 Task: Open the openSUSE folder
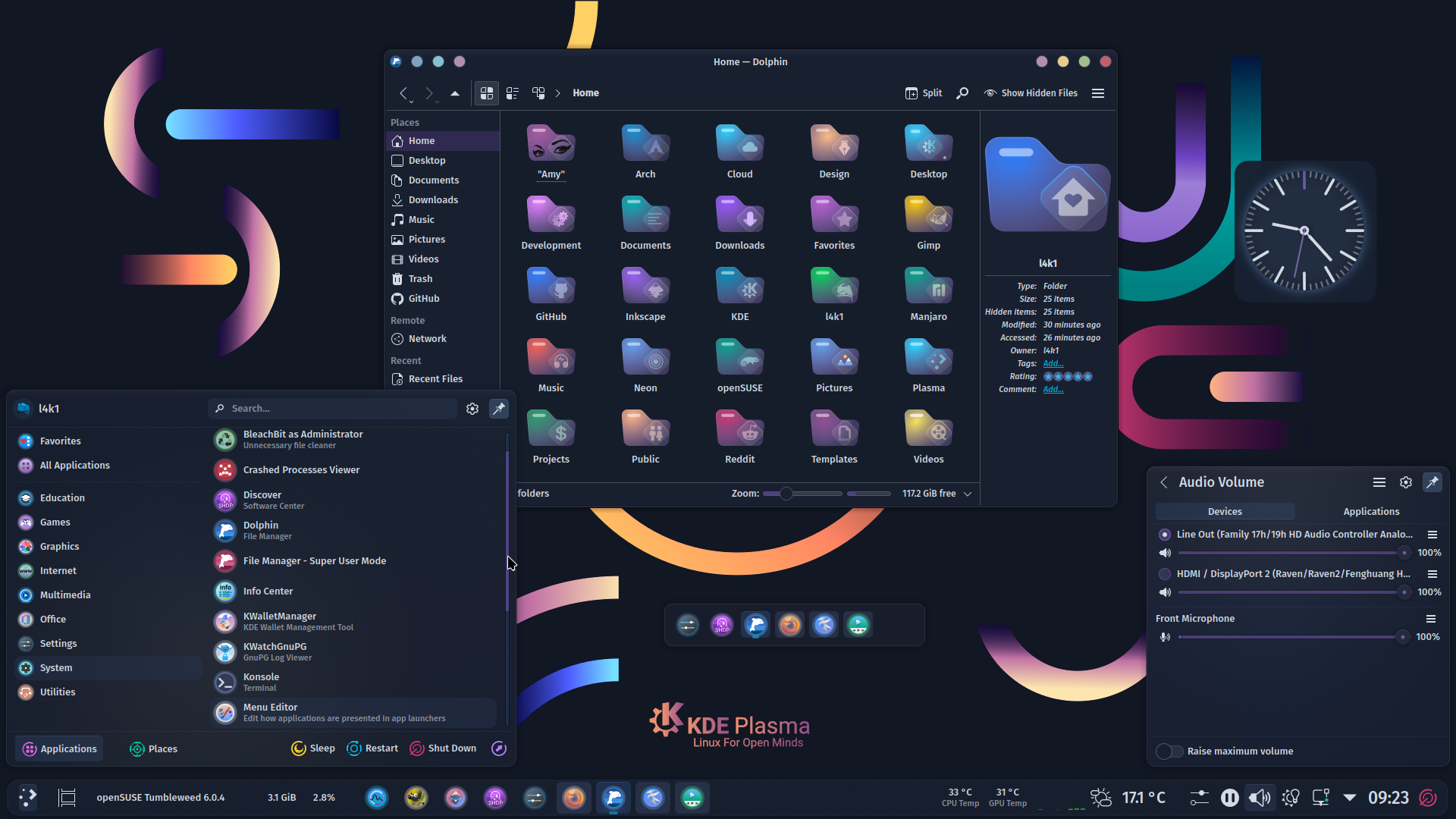click(x=740, y=366)
